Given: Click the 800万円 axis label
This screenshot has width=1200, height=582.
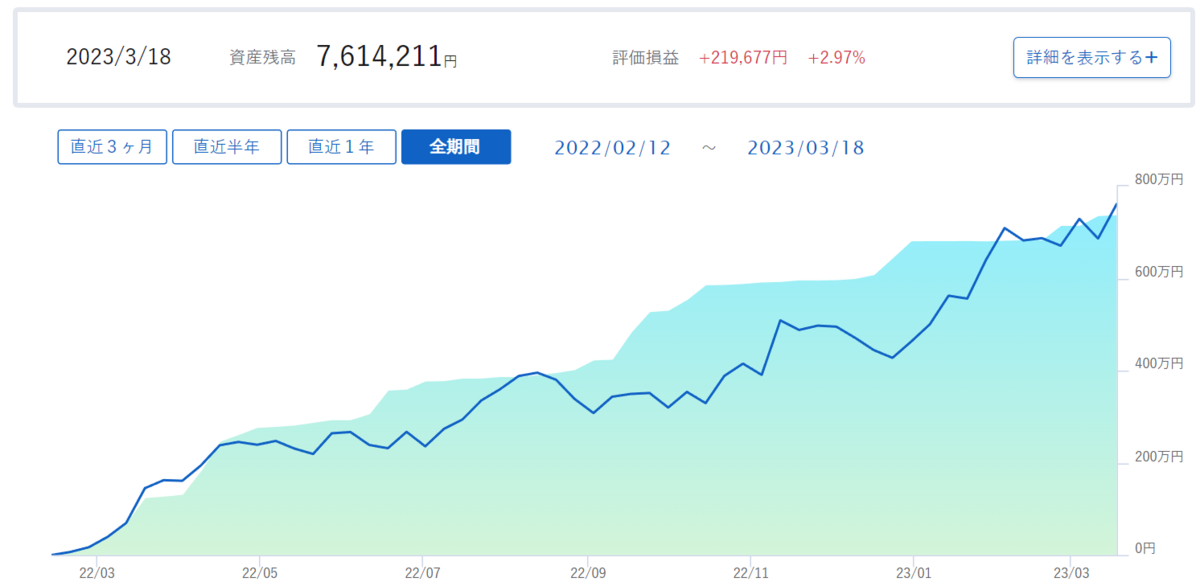Looking at the screenshot, I should (x=1158, y=179).
